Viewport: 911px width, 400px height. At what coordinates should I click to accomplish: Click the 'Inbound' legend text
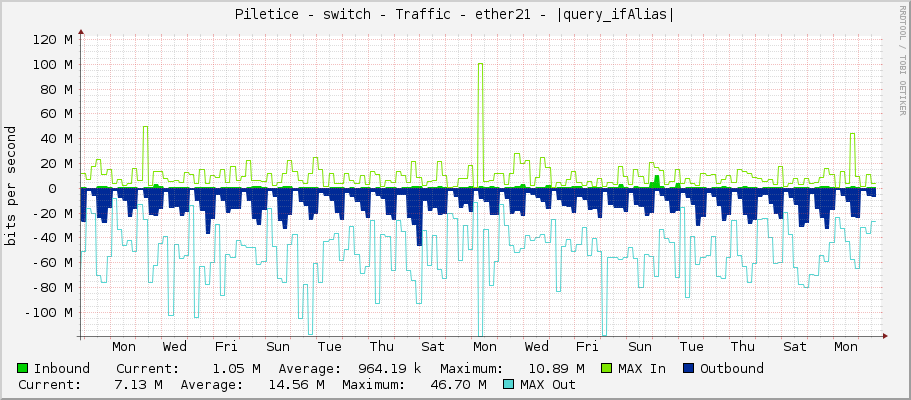click(x=62, y=369)
